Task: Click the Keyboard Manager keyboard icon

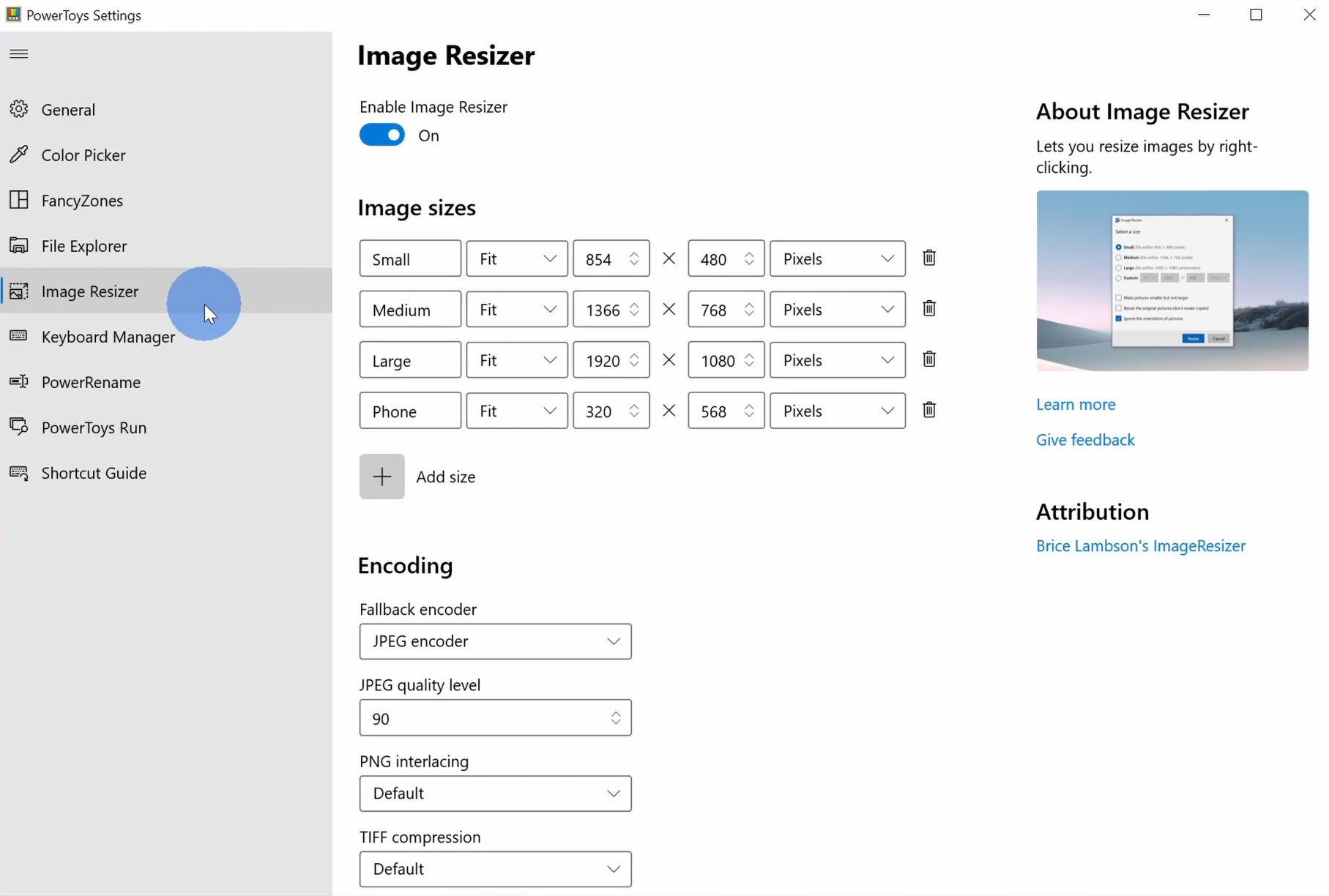Action: click(x=19, y=336)
